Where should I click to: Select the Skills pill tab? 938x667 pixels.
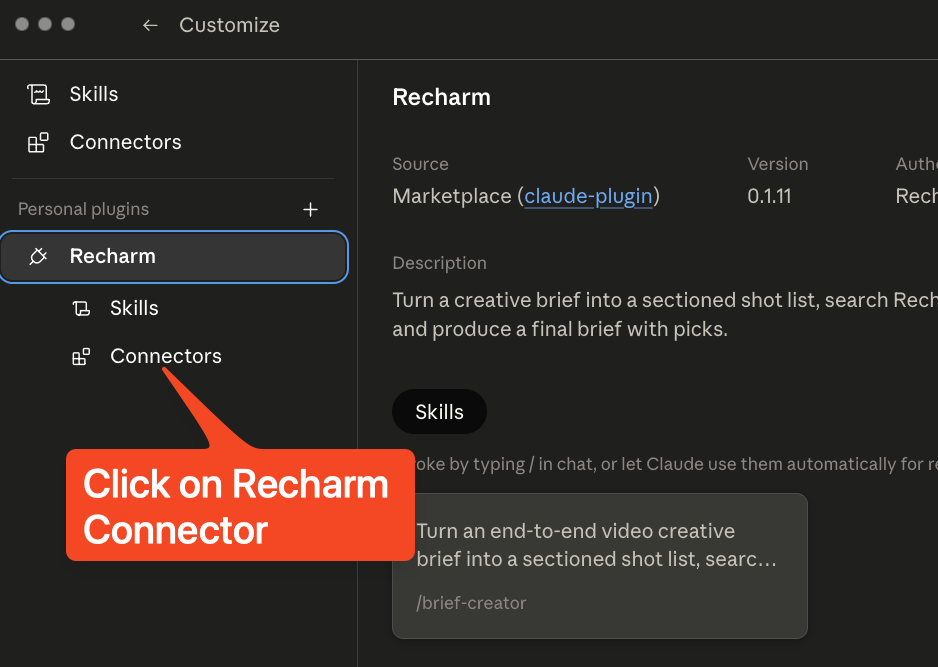[x=439, y=412]
